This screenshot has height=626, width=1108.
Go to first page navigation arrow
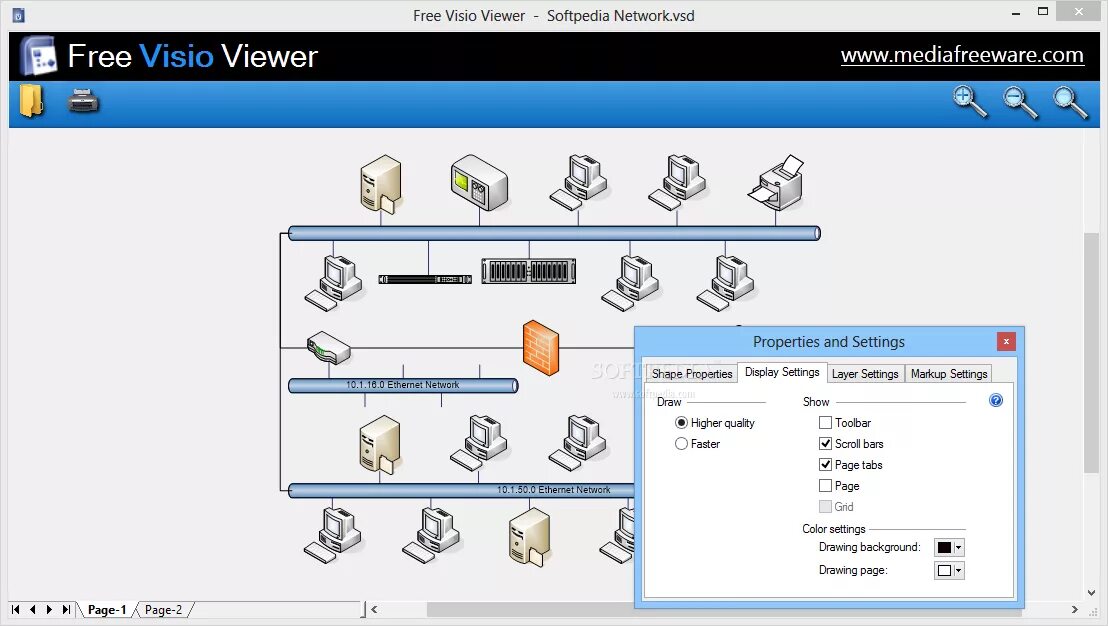(x=16, y=609)
